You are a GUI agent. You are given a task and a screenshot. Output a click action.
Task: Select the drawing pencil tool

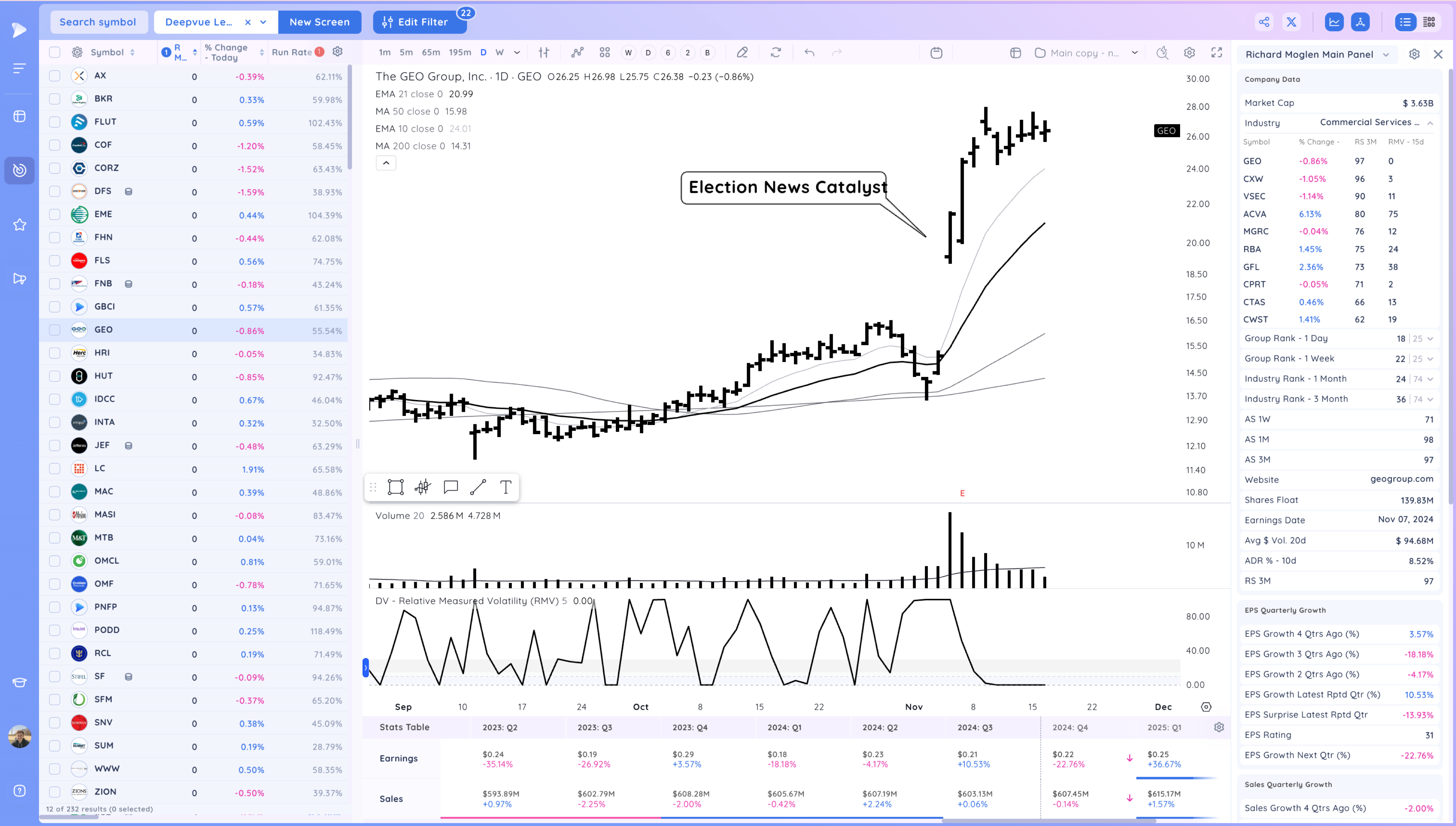[742, 53]
